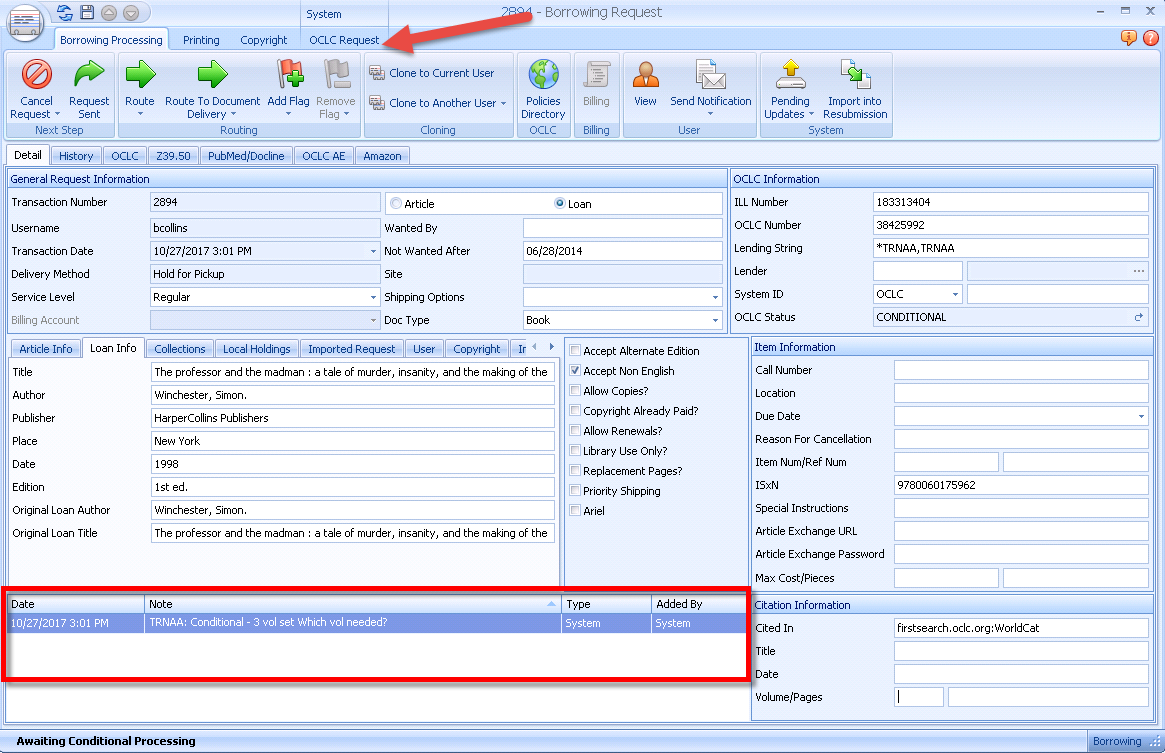This screenshot has height=753, width=1165.
Task: Open the Printing ribbon tab
Action: 200,39
